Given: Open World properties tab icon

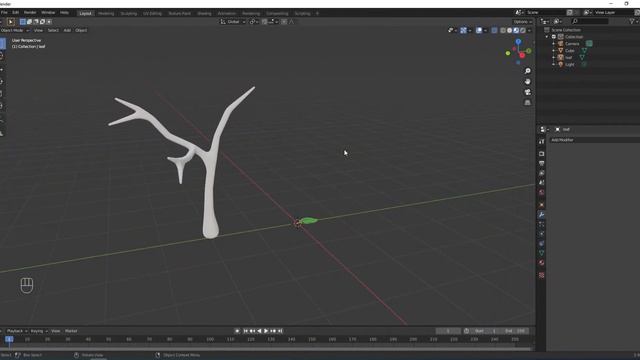Looking at the screenshot, I should pos(542,192).
